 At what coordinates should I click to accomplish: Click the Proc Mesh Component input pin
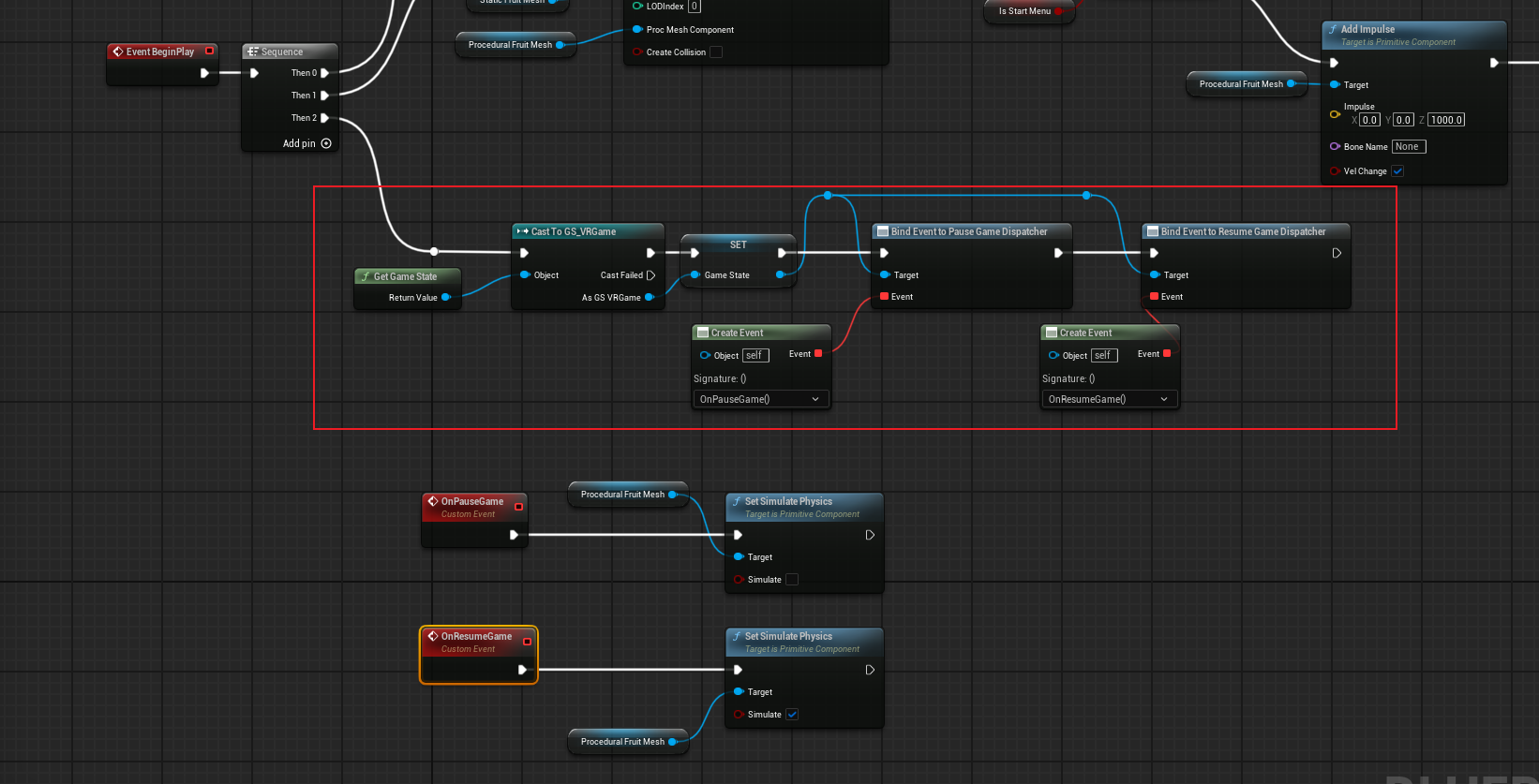tap(637, 30)
